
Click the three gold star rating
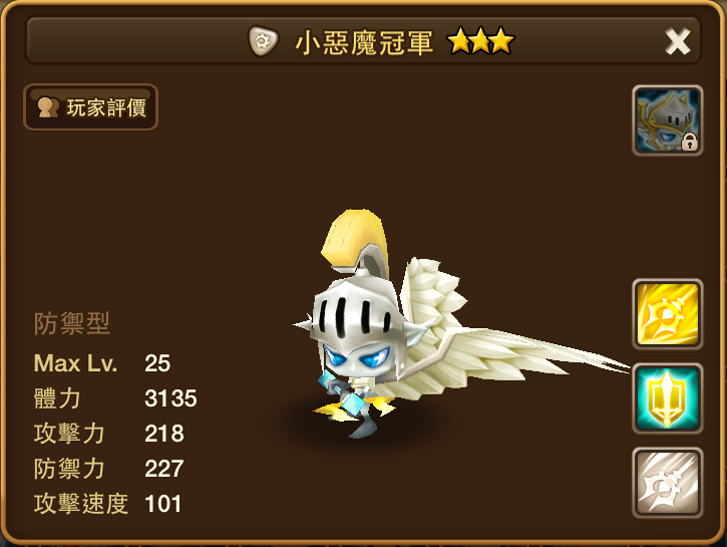coord(480,41)
